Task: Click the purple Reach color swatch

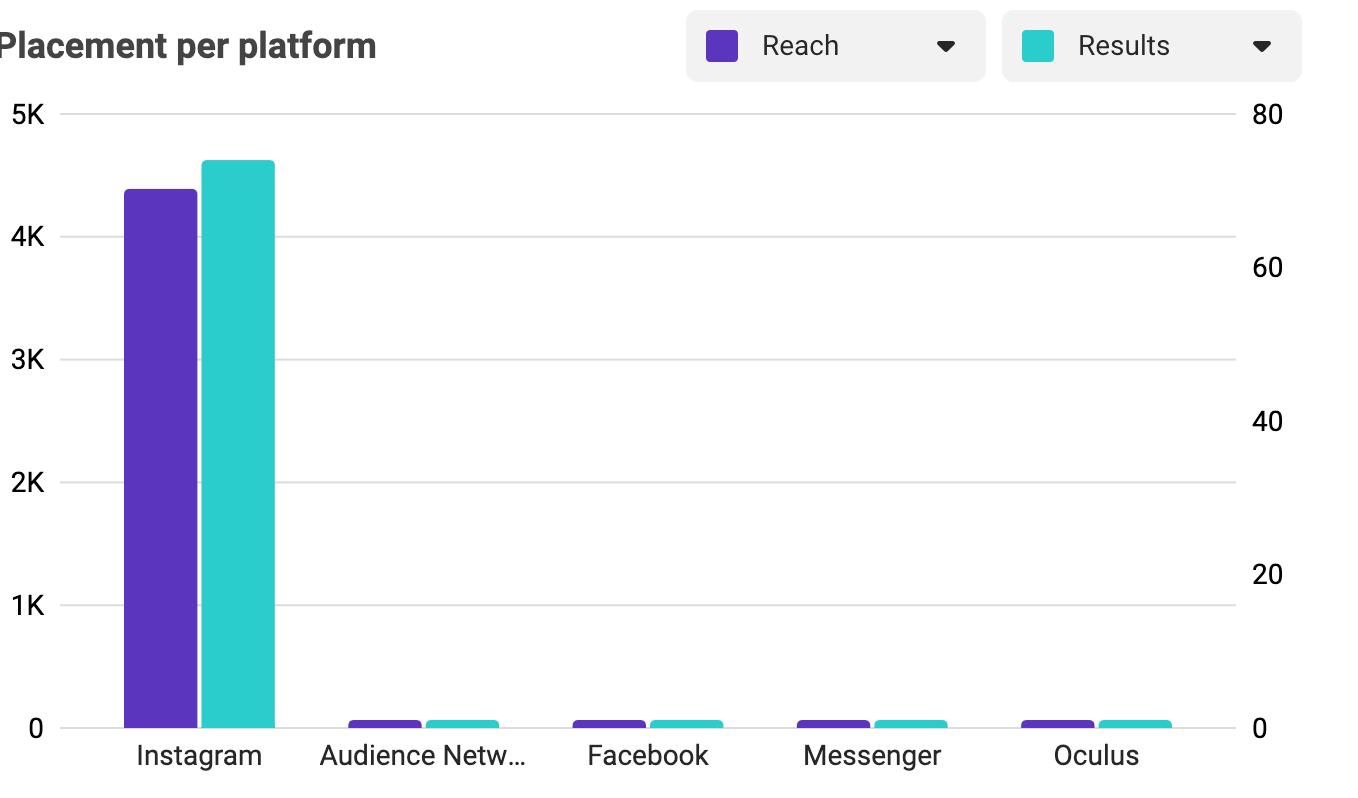Action: [722, 46]
